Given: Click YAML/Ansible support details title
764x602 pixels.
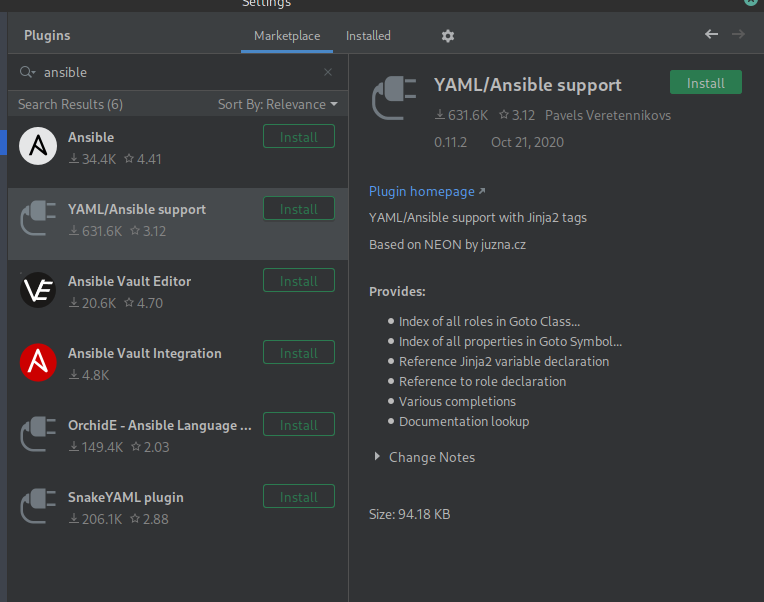Looking at the screenshot, I should point(528,85).
